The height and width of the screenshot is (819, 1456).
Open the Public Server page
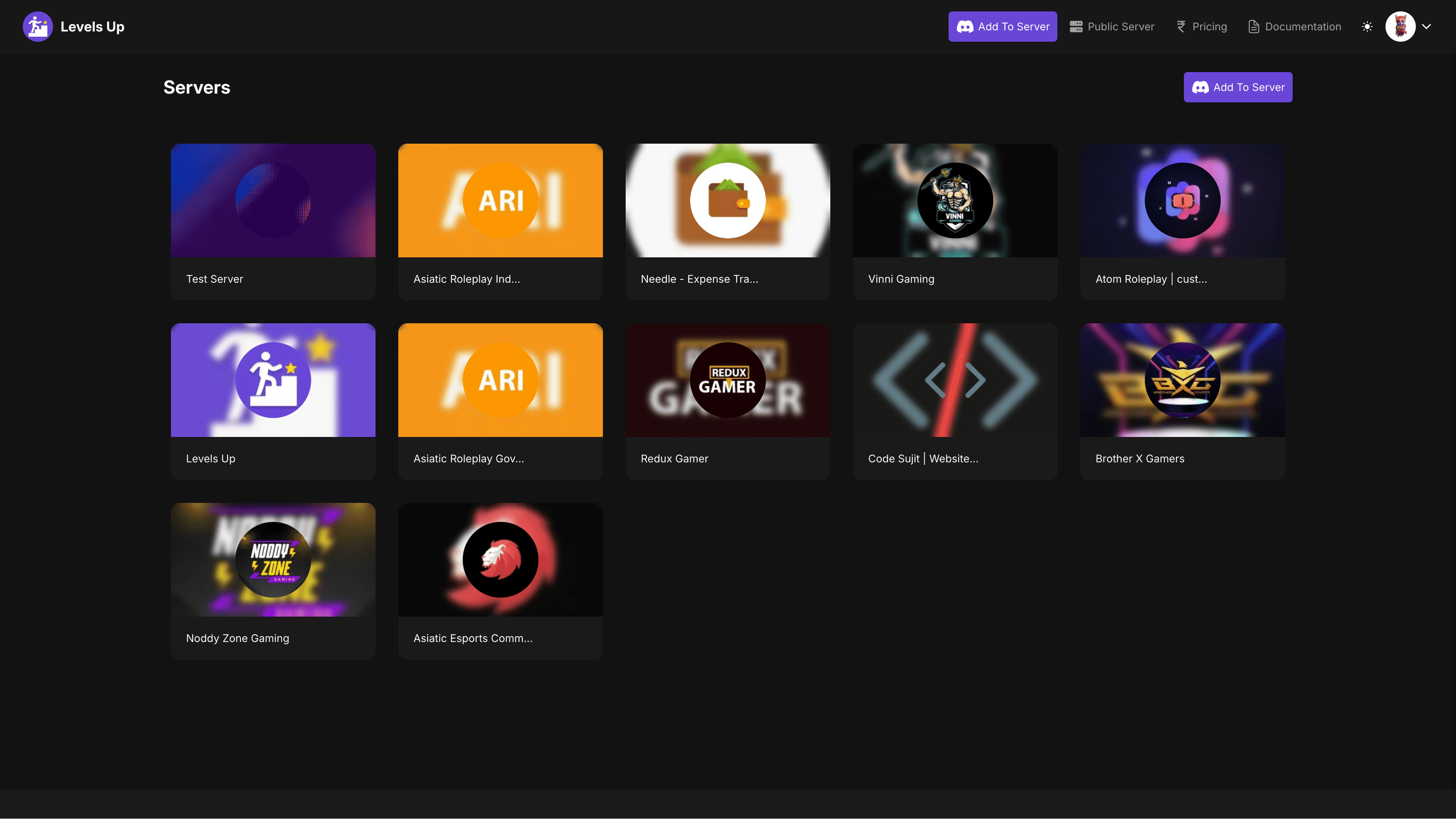[1112, 27]
